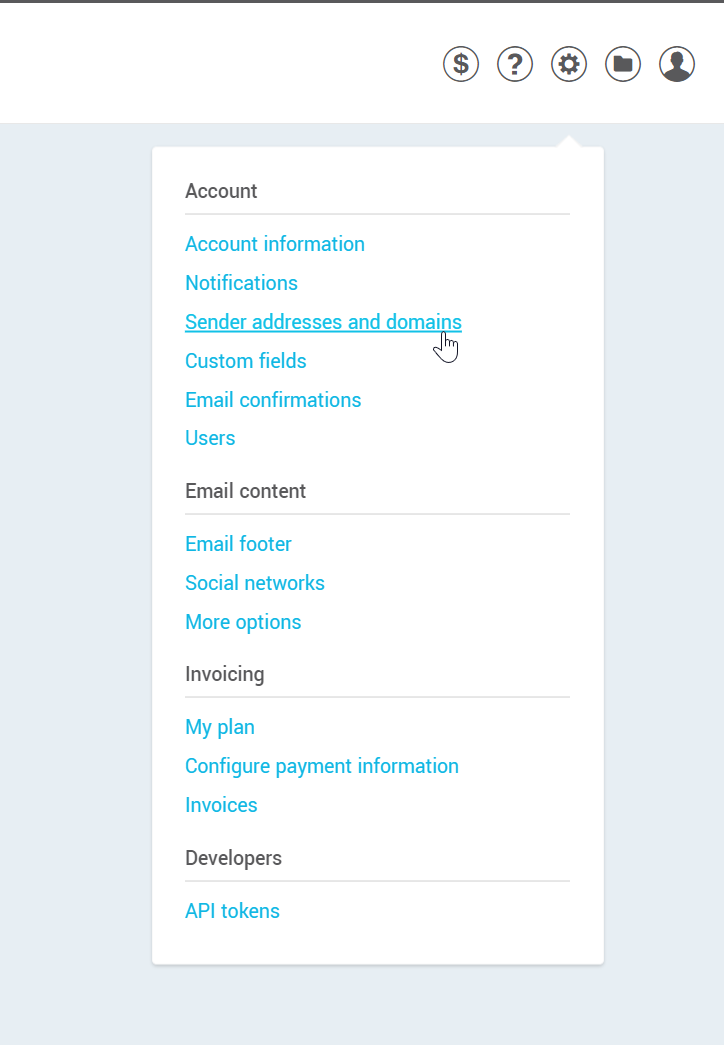
Task: Configure Social networks
Action: click(254, 583)
